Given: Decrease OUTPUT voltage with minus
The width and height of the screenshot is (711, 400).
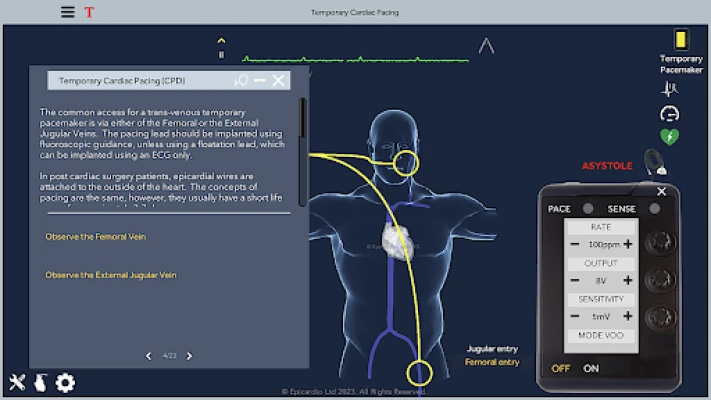Looking at the screenshot, I should coord(575,281).
